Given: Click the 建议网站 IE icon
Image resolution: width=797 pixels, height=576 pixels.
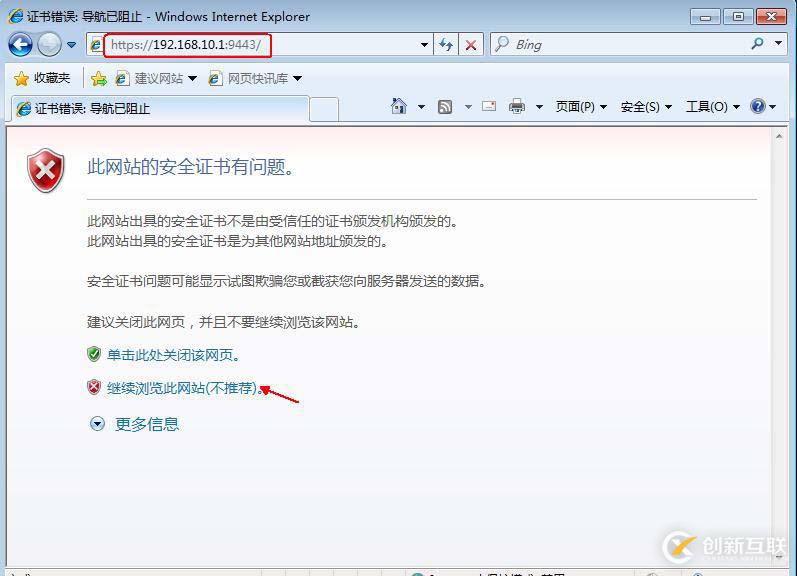Looking at the screenshot, I should point(122,78).
